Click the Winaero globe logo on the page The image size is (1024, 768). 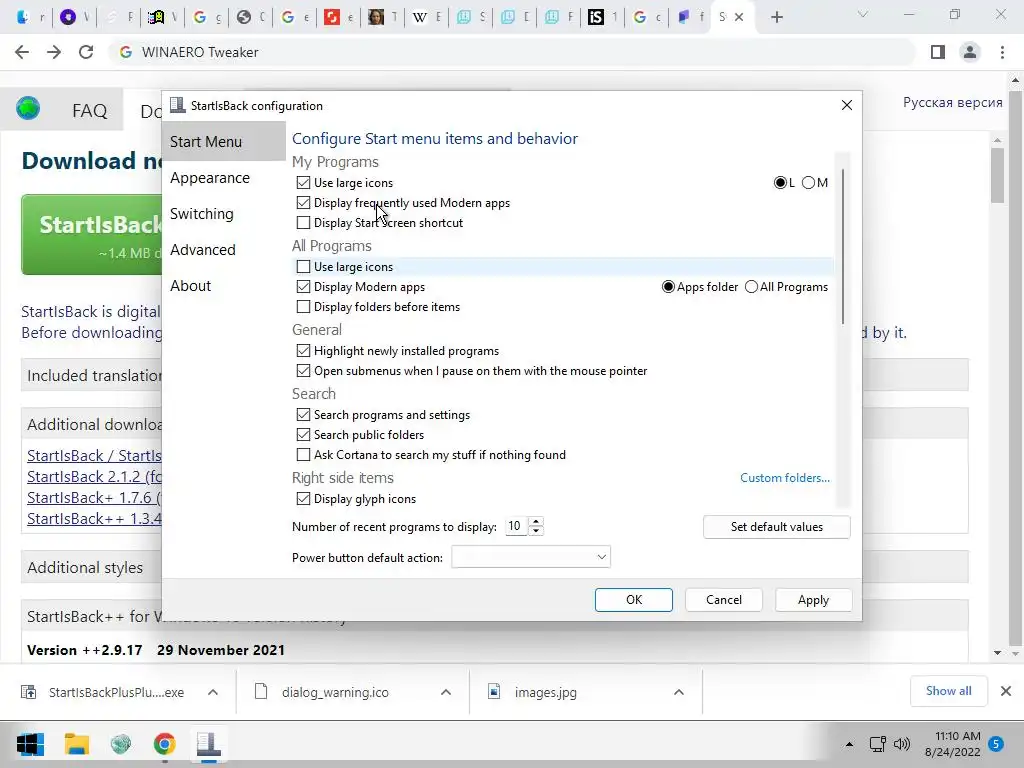(28, 108)
